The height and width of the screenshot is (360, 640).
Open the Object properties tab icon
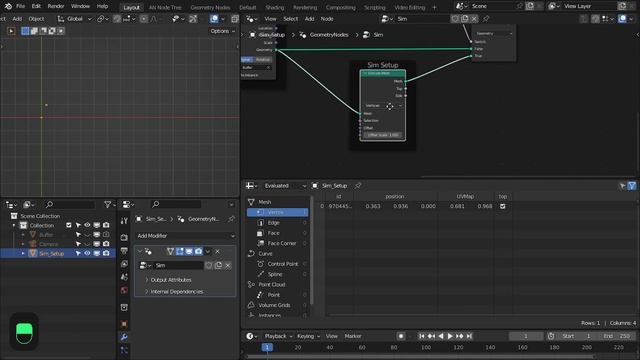tap(124, 324)
